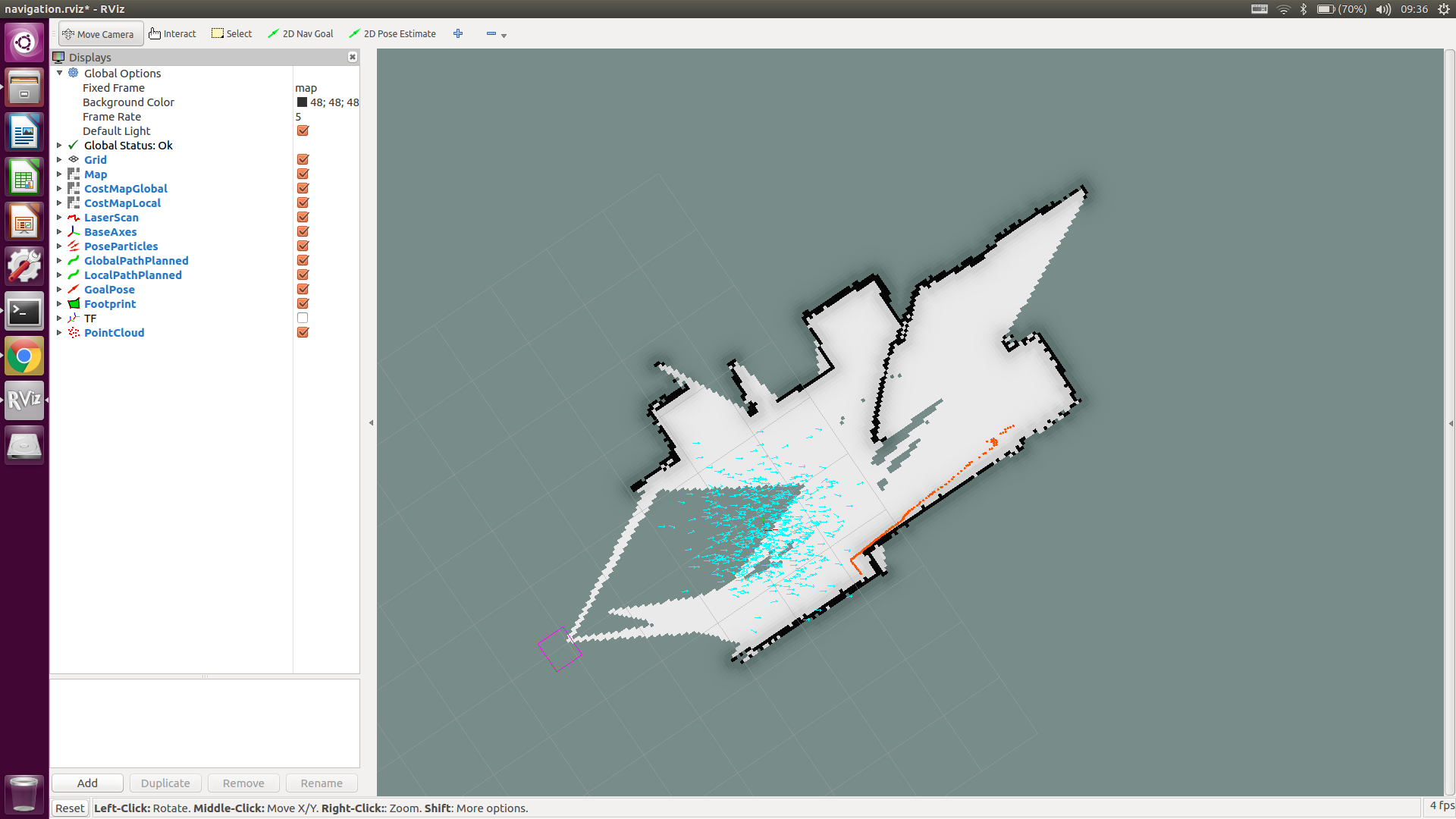Click the blue minus remove-tool icon
Image resolution: width=1456 pixels, height=819 pixels.
(x=491, y=33)
